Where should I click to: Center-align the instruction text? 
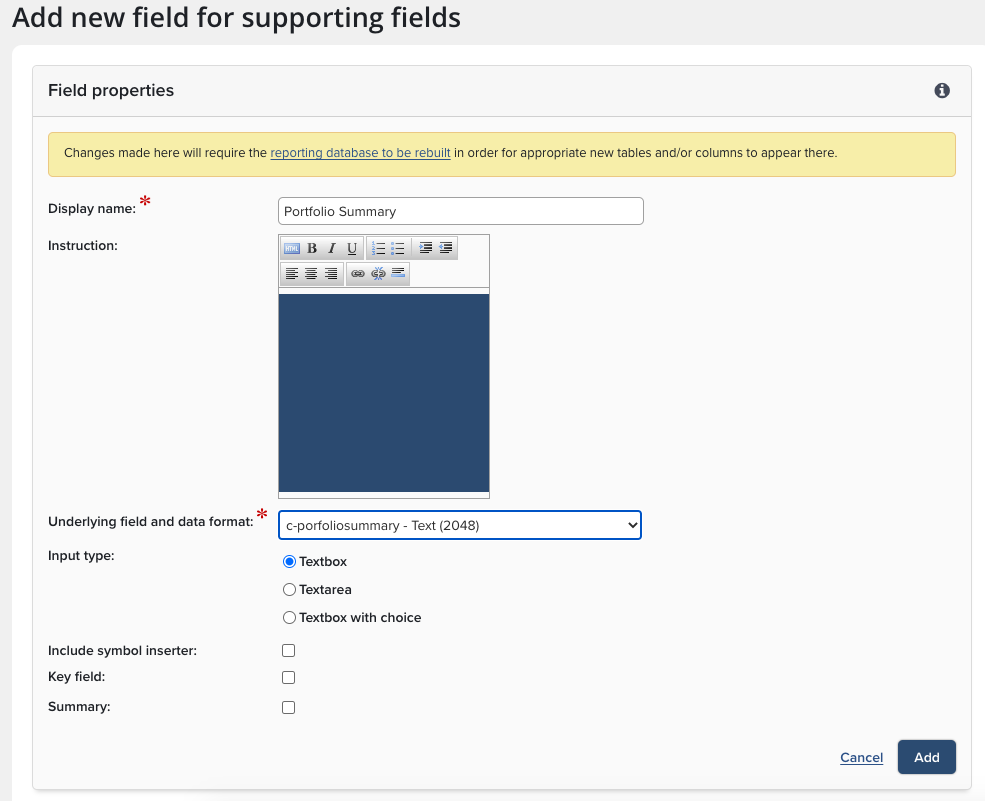(311, 274)
